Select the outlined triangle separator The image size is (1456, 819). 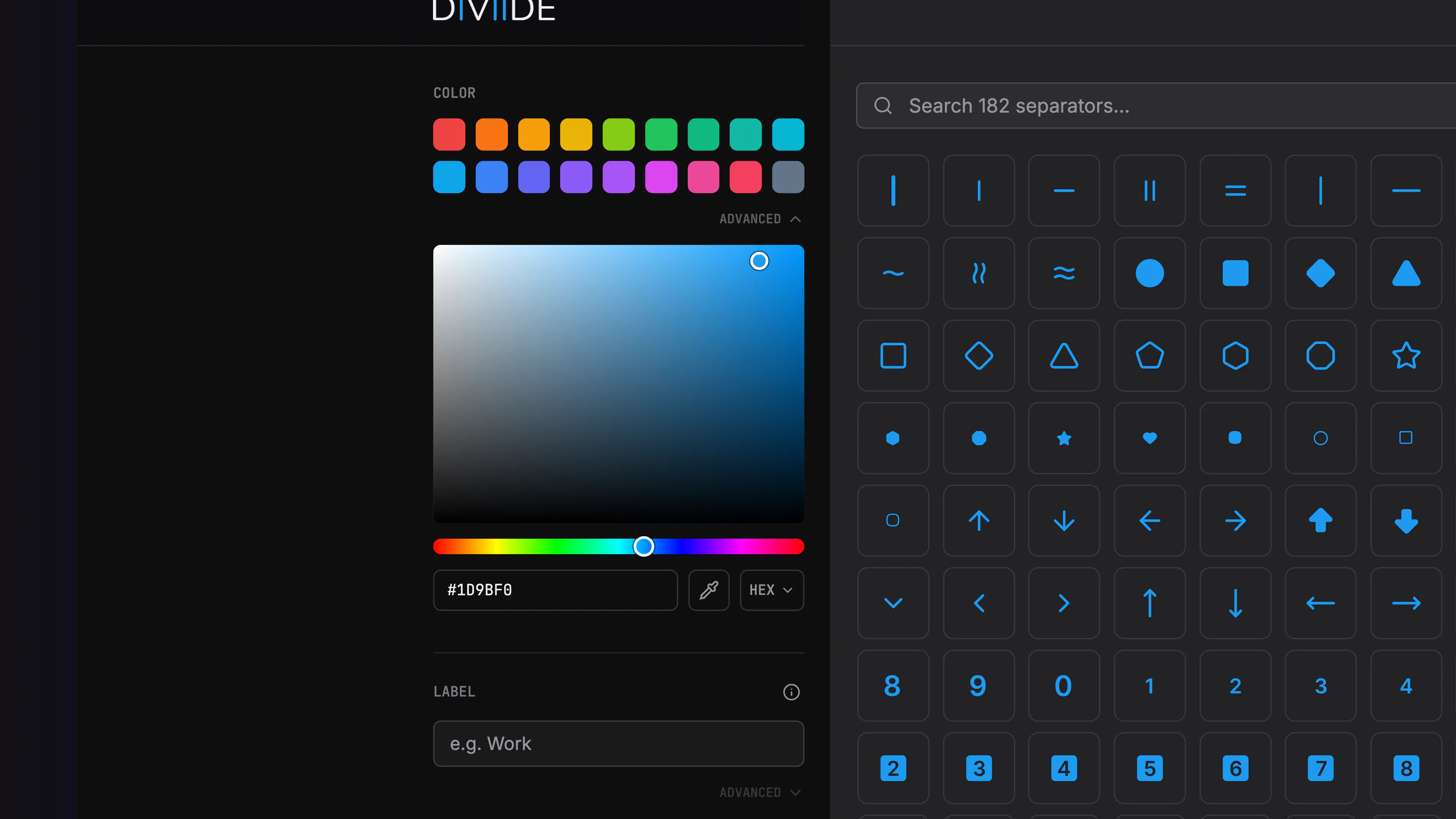tap(1064, 356)
